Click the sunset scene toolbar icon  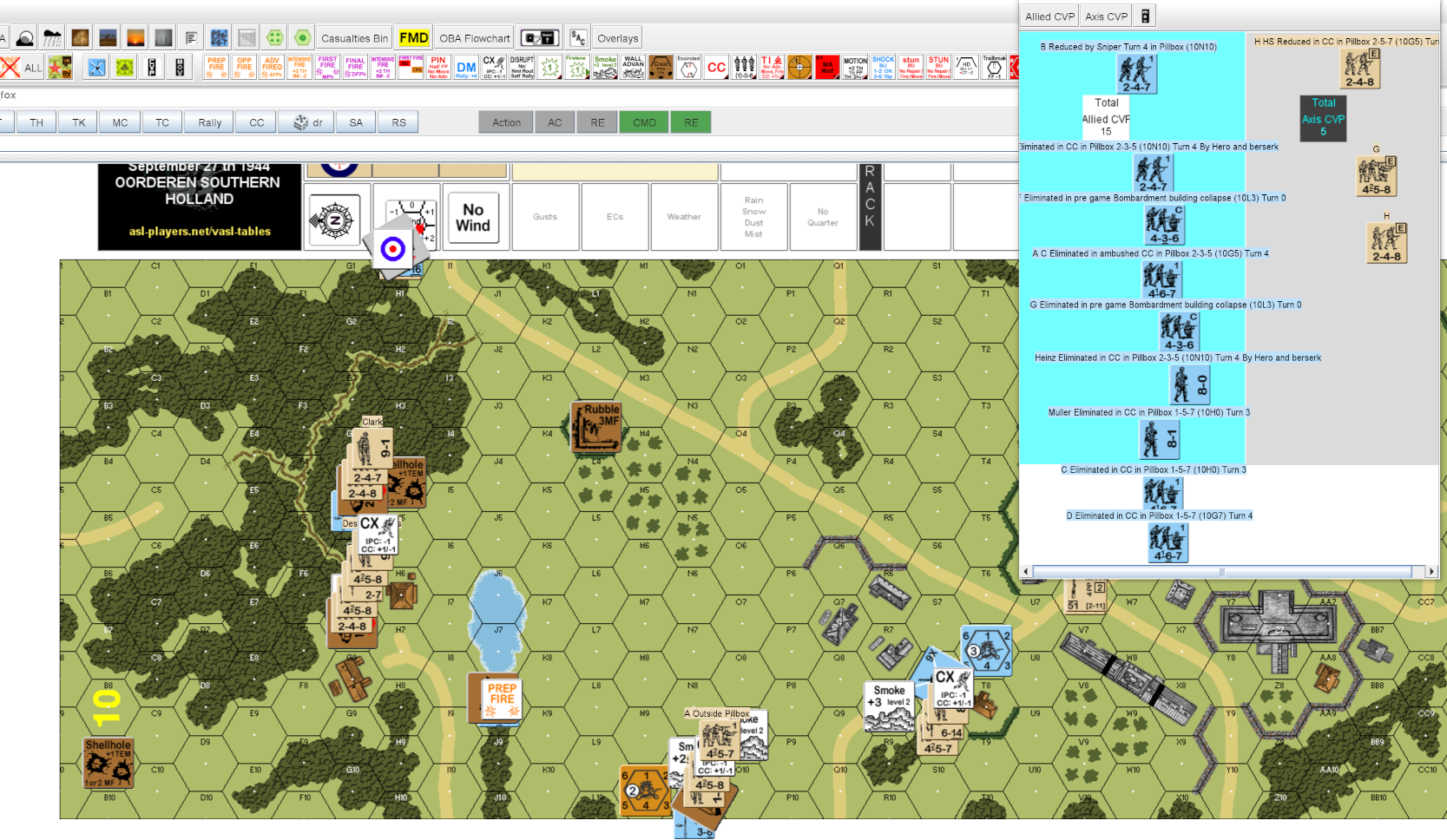pyautogui.click(x=135, y=38)
